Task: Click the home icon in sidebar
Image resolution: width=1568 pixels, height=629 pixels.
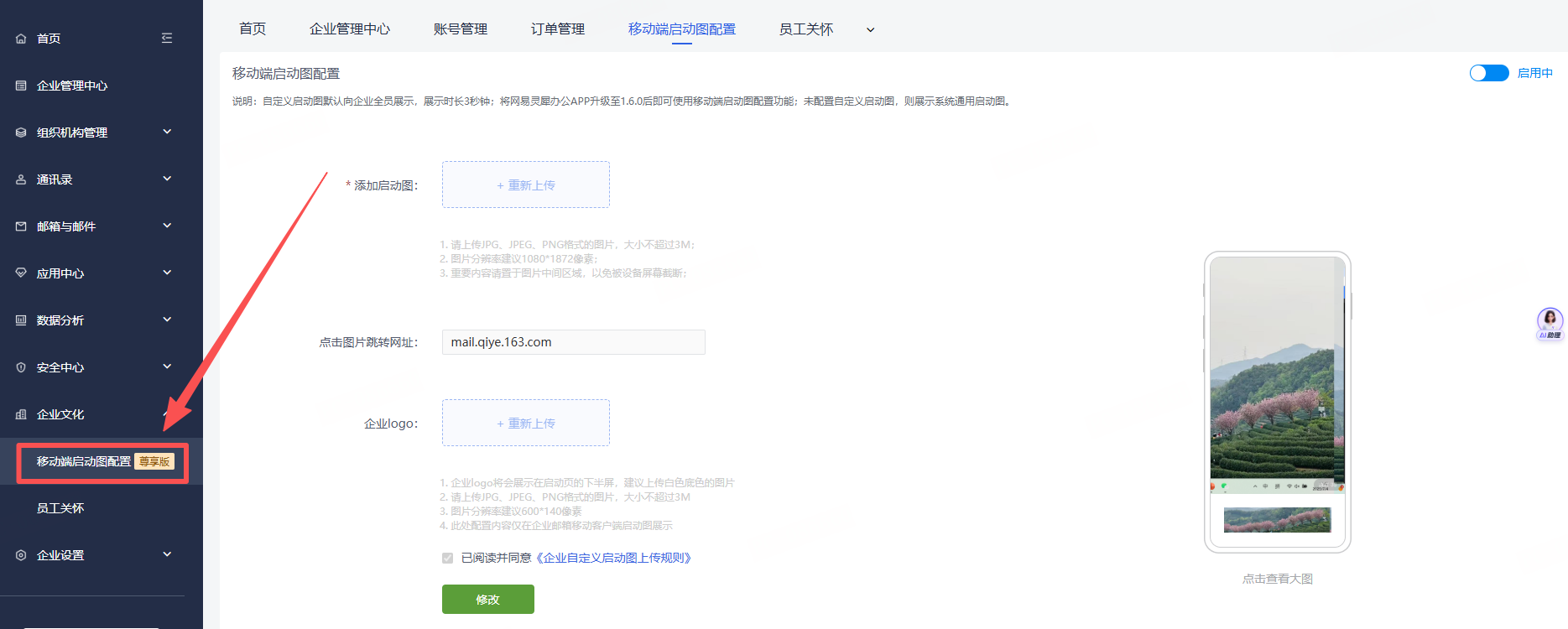Action: pyautogui.click(x=21, y=39)
